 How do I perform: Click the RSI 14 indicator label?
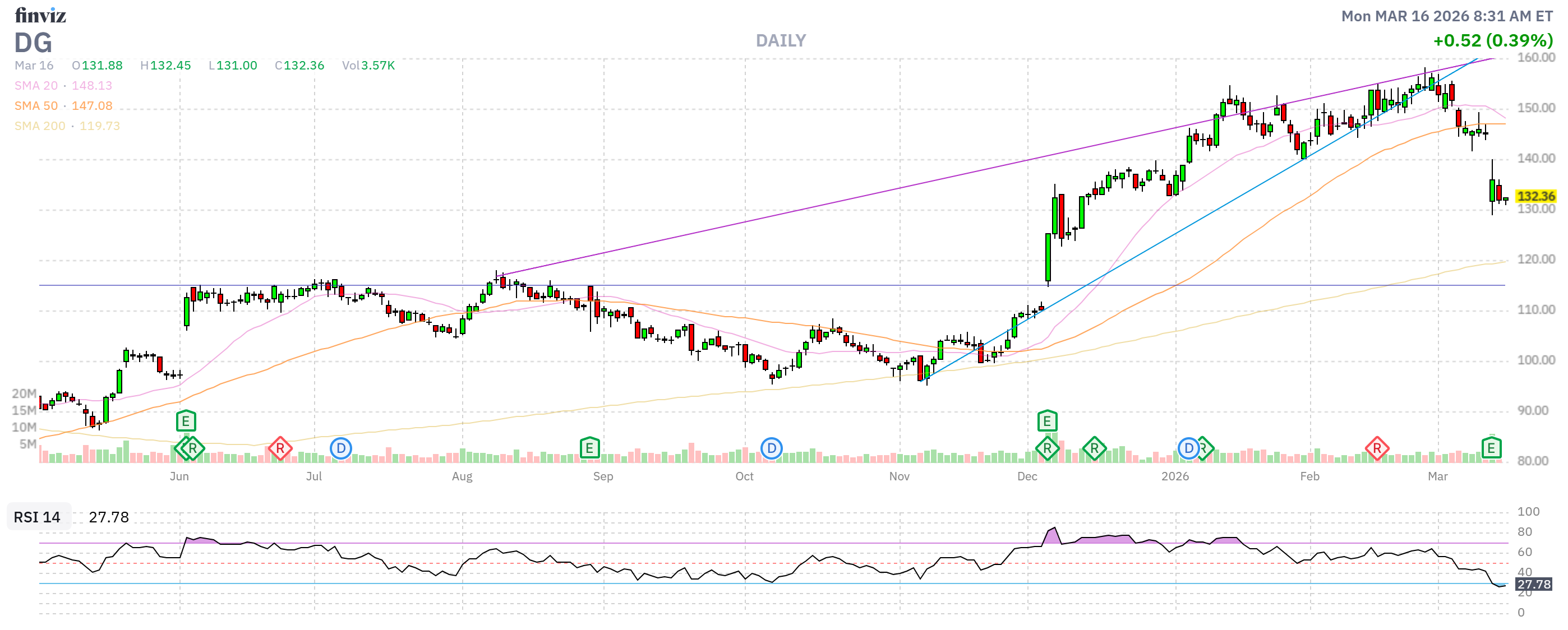click(37, 517)
